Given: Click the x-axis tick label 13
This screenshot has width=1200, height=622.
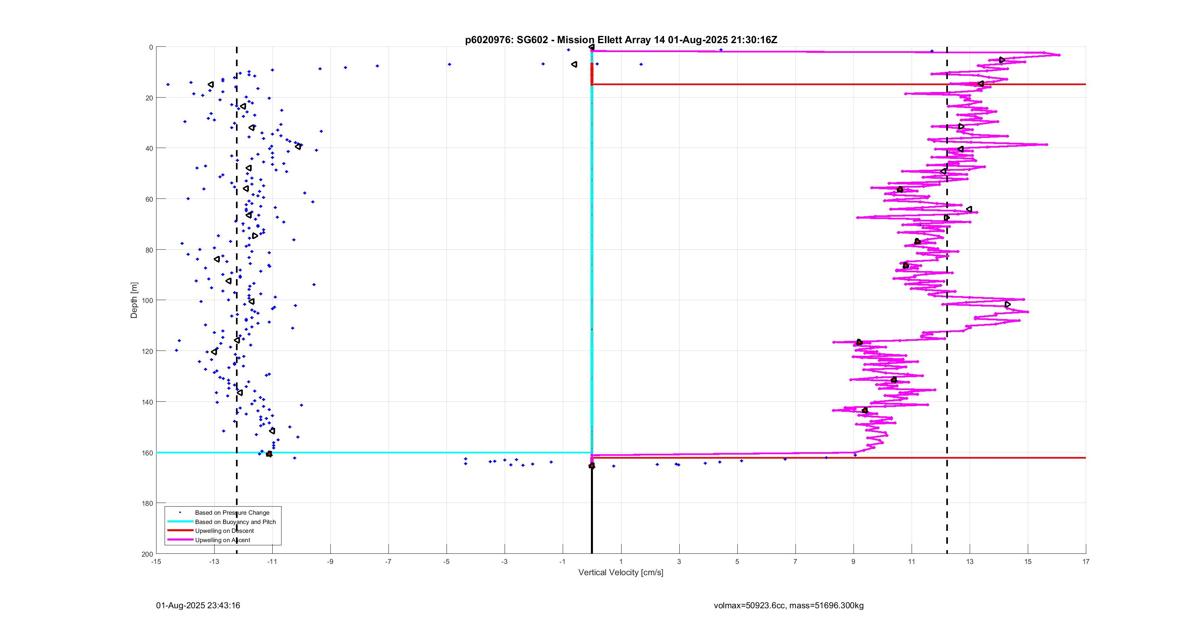Looking at the screenshot, I should pos(969,562).
